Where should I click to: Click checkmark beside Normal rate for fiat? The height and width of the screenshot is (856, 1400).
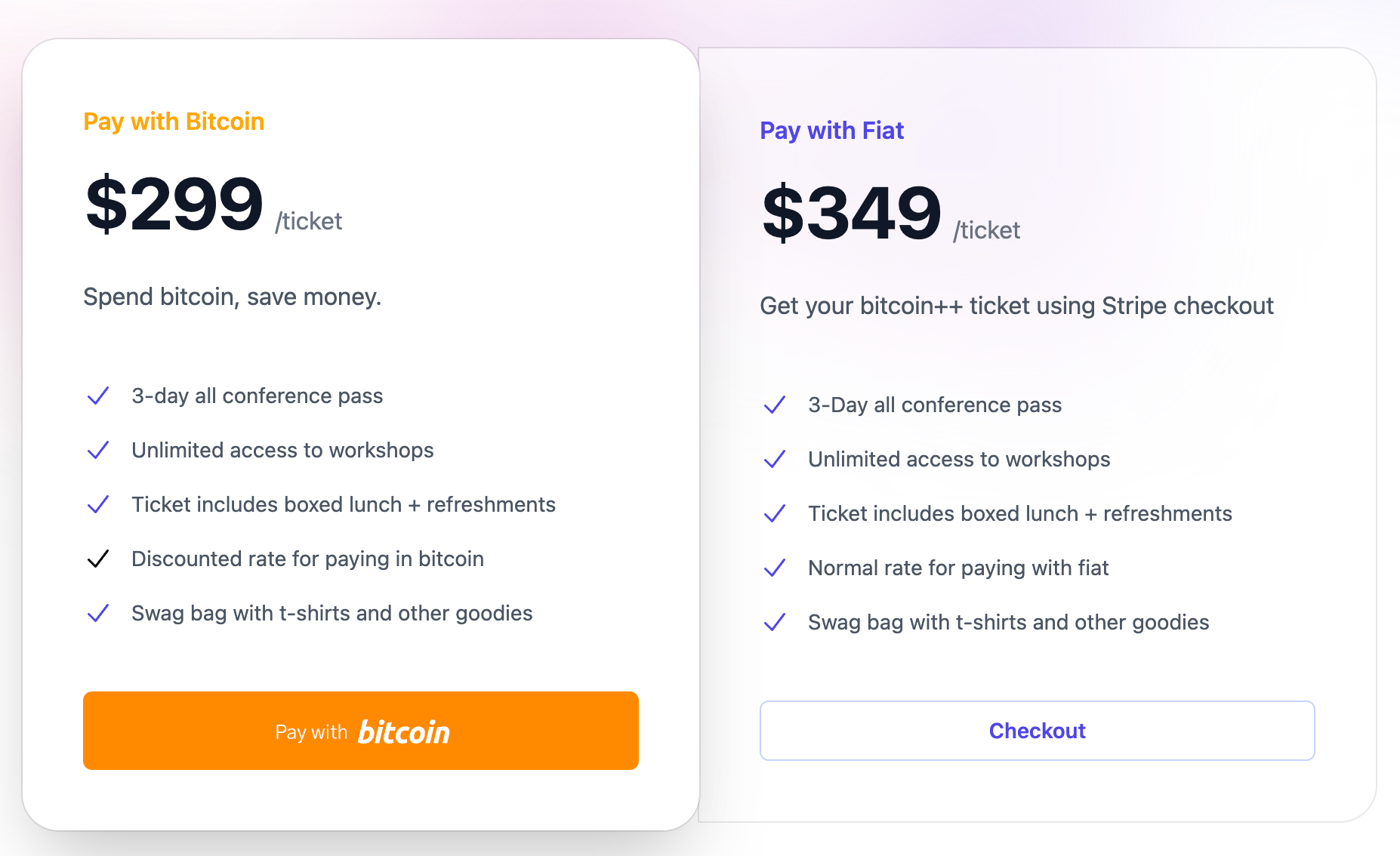(775, 568)
